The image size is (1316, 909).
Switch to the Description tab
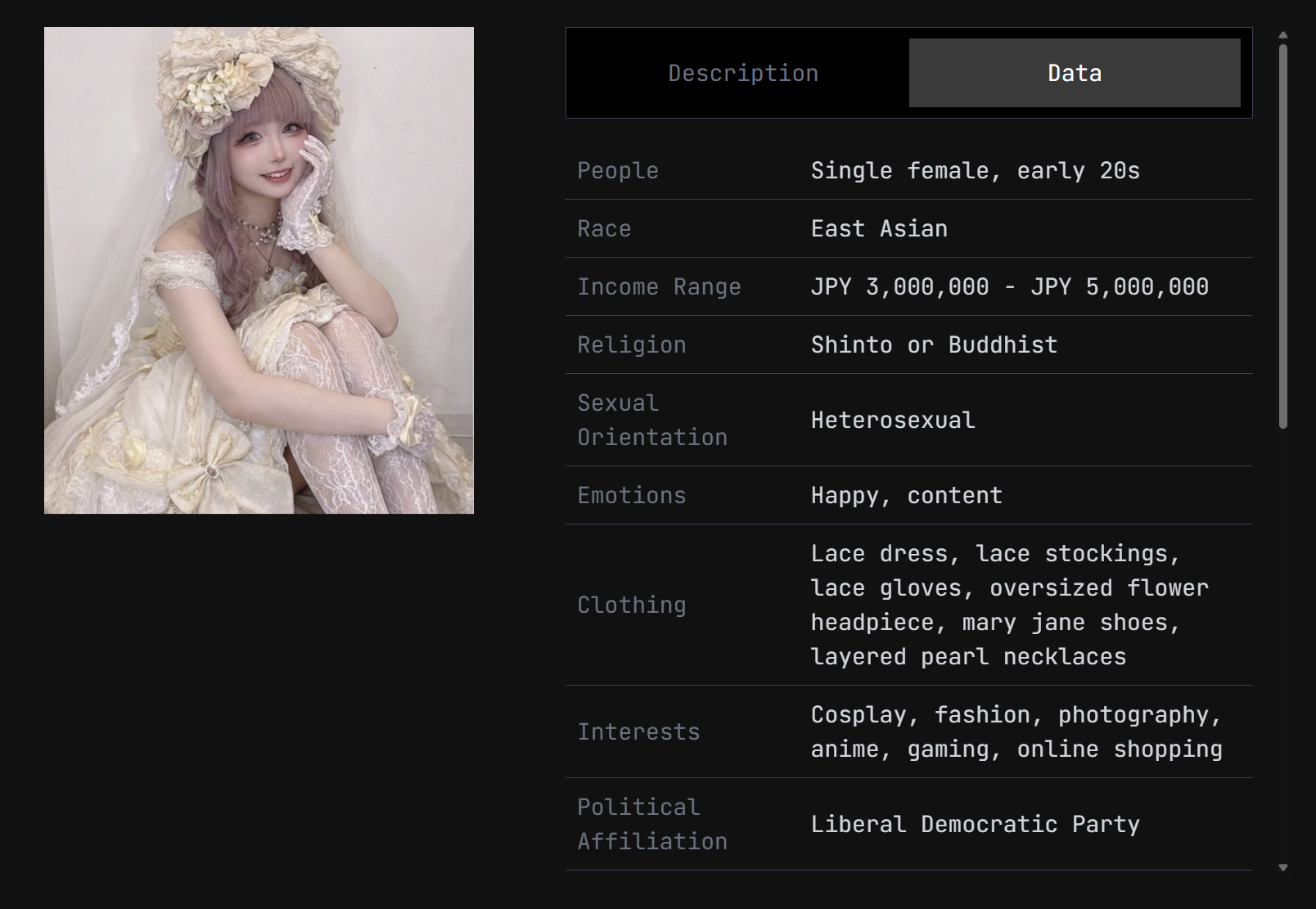click(x=743, y=73)
